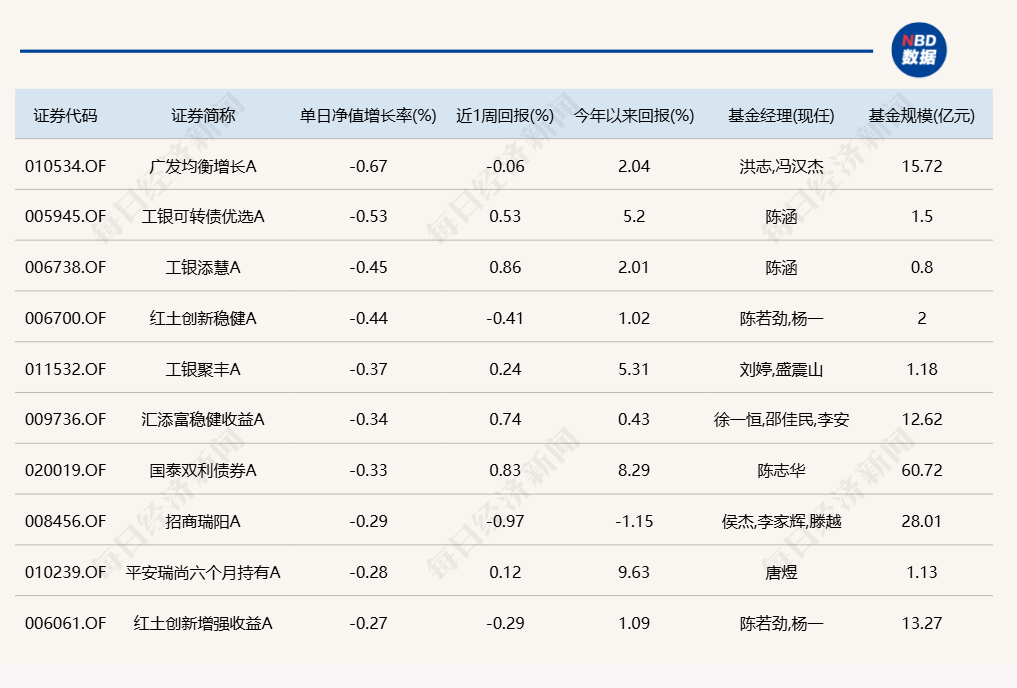
Task: Click fund size value 13.27
Action: pos(921,623)
